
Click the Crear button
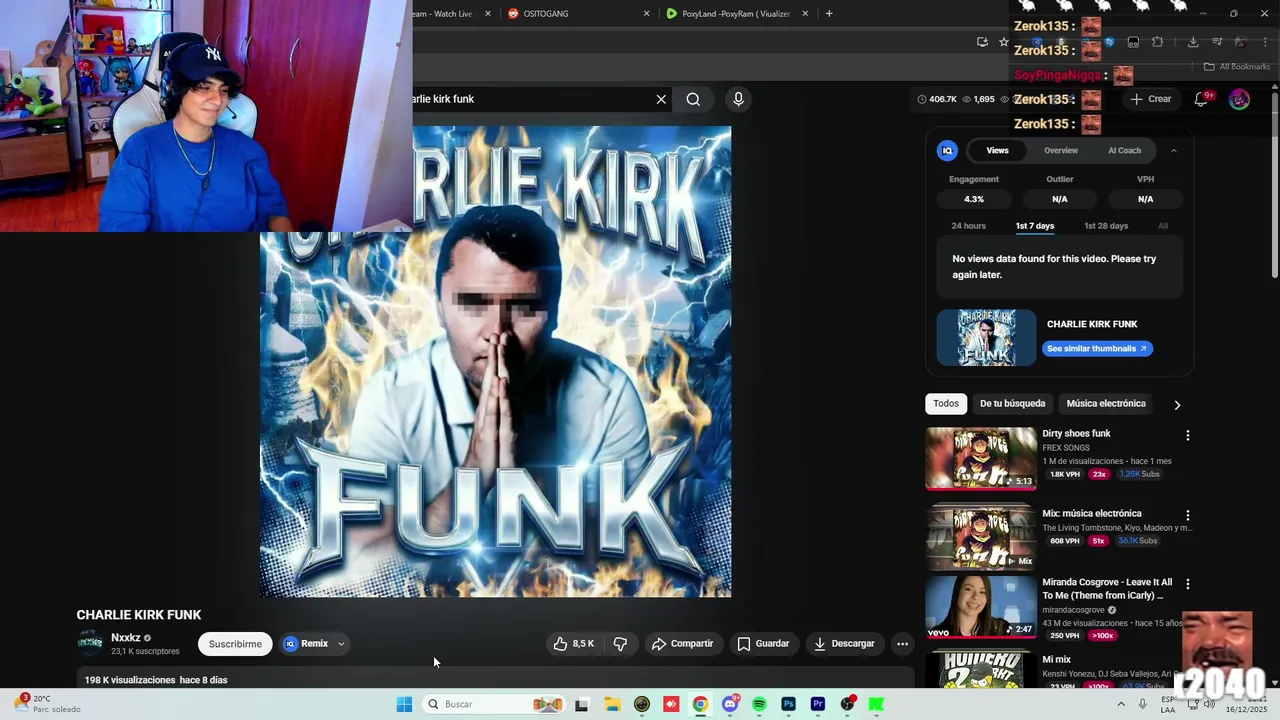[x=1150, y=99]
